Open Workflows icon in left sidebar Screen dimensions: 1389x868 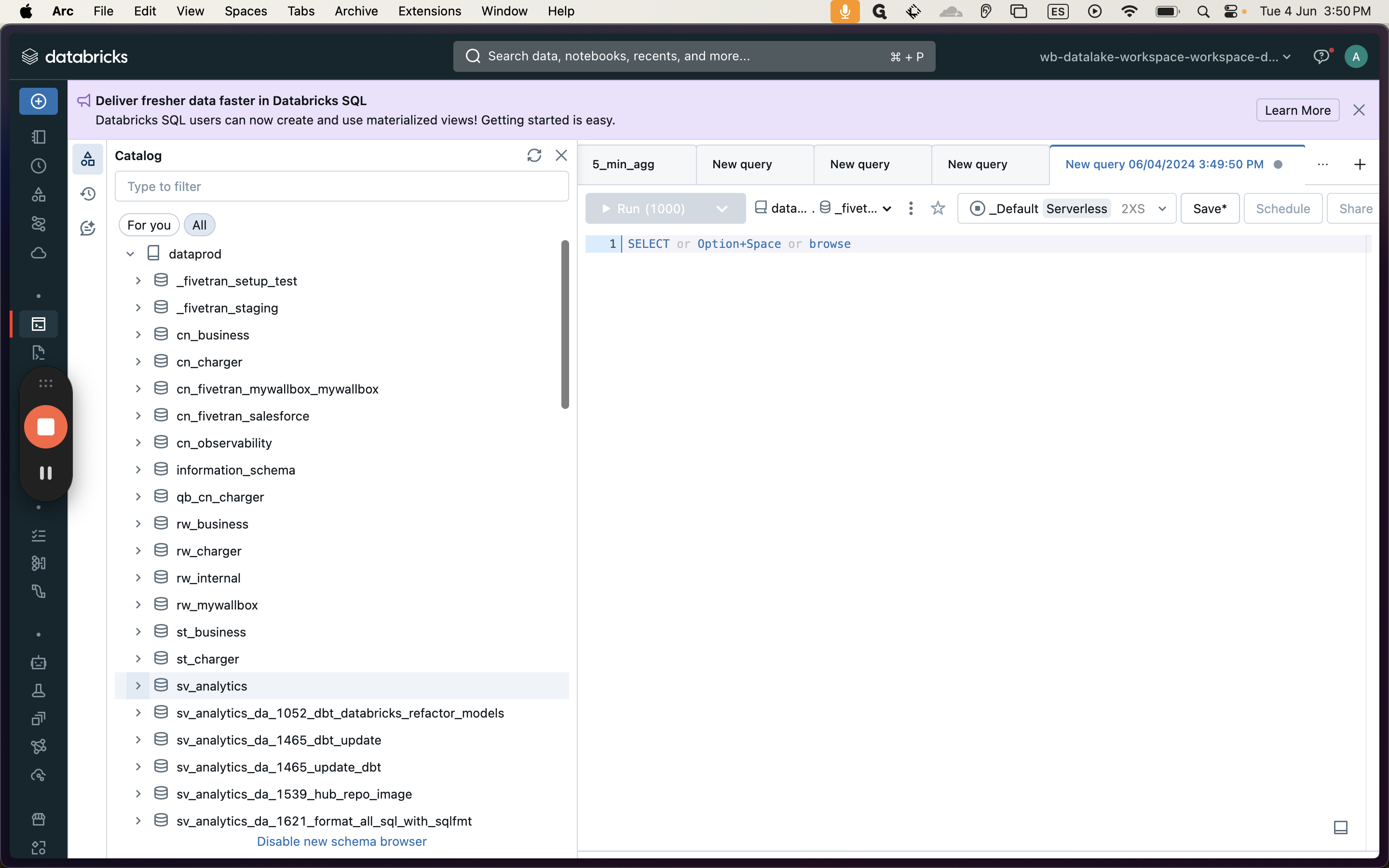click(x=39, y=223)
